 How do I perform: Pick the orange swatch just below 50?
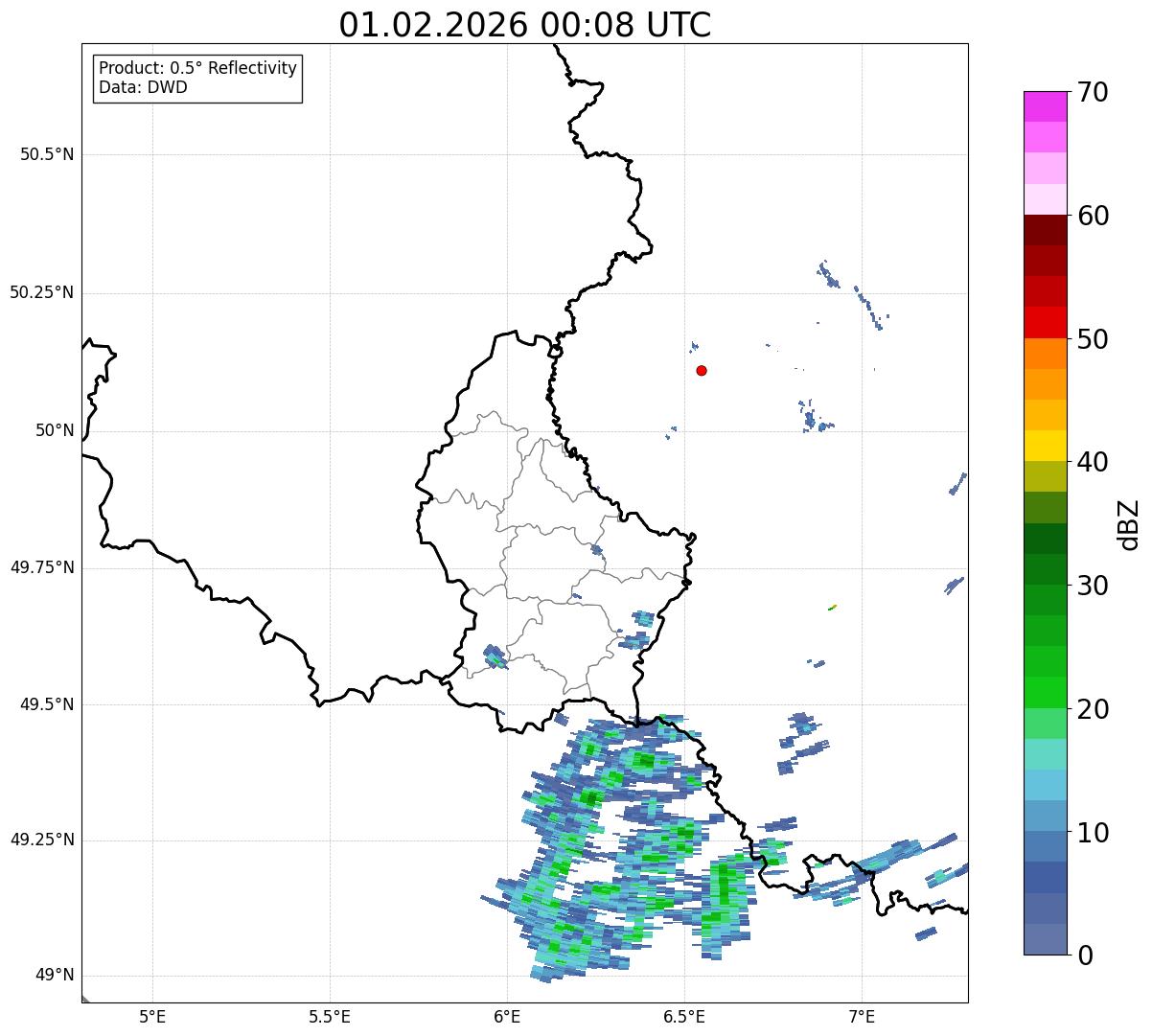pos(1046,354)
